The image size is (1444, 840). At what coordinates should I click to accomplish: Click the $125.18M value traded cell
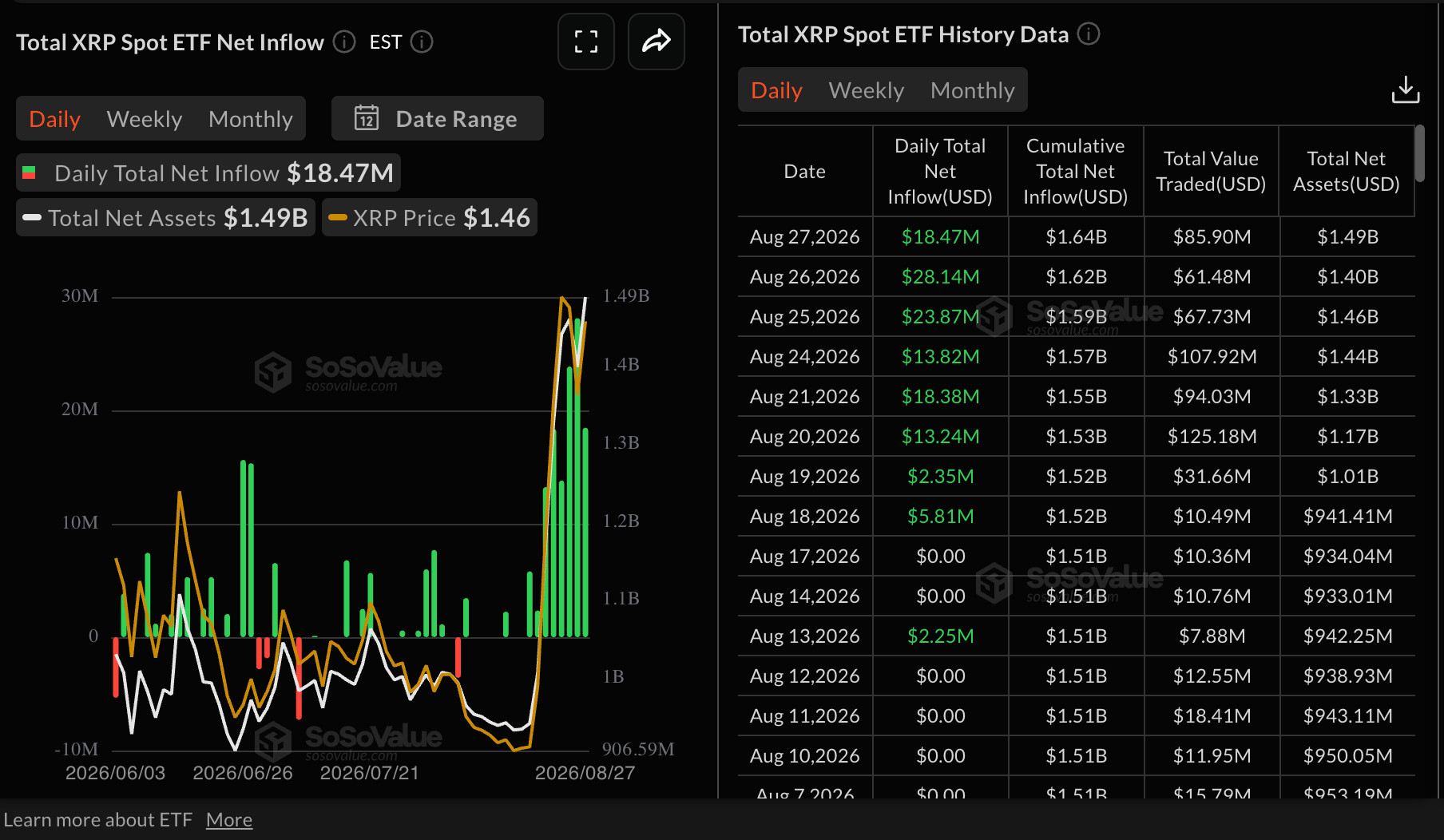click(1212, 436)
